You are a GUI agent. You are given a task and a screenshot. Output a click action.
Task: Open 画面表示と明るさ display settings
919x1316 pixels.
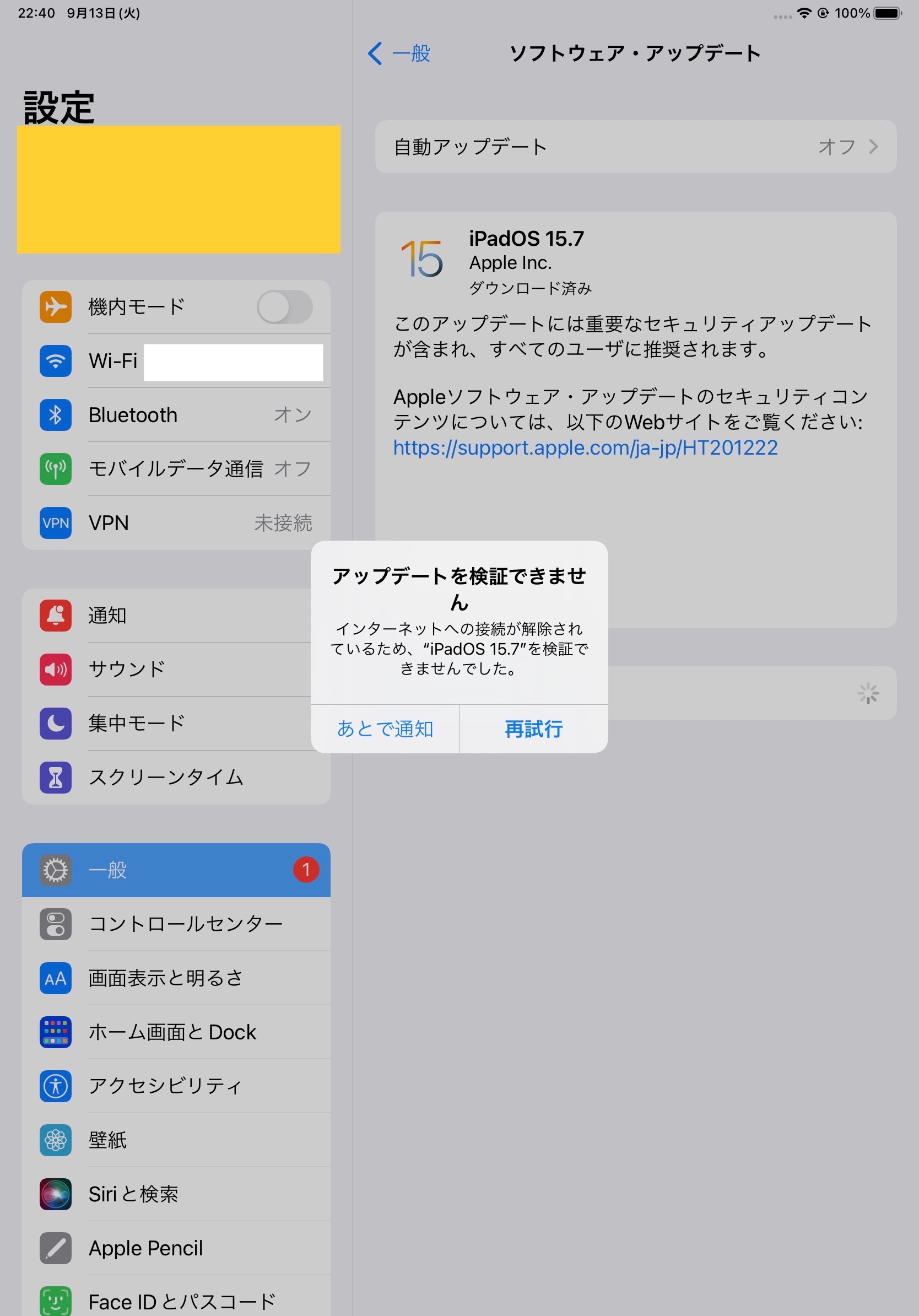point(176,978)
